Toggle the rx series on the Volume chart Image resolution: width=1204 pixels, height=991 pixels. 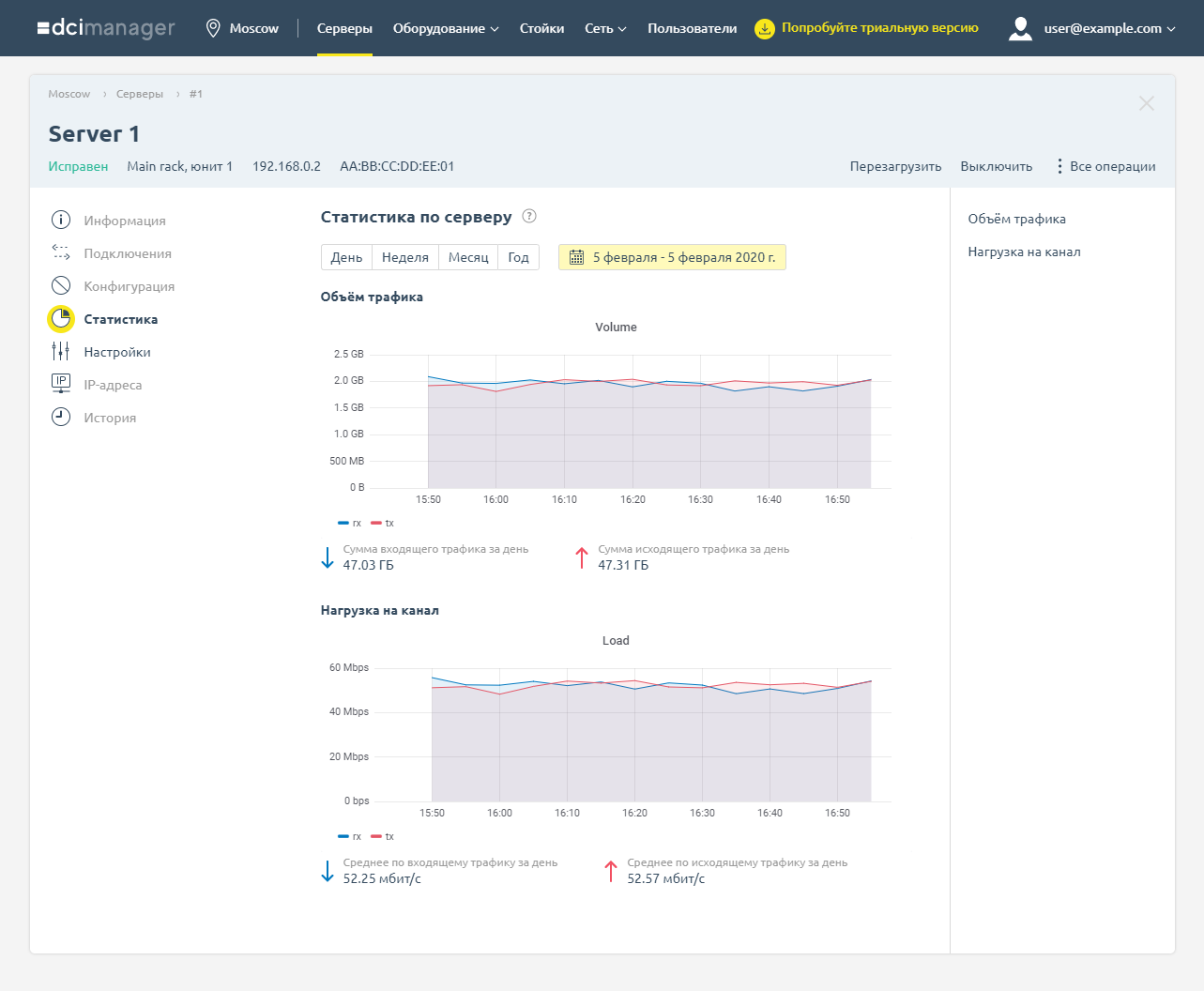pos(347,523)
